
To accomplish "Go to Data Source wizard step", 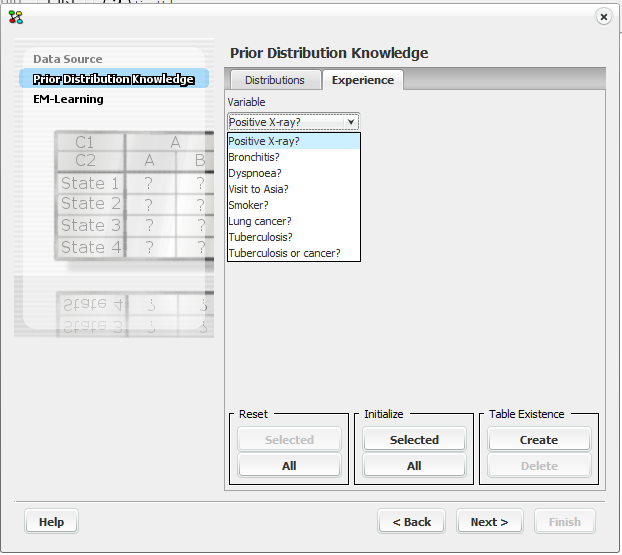I will click(68, 59).
